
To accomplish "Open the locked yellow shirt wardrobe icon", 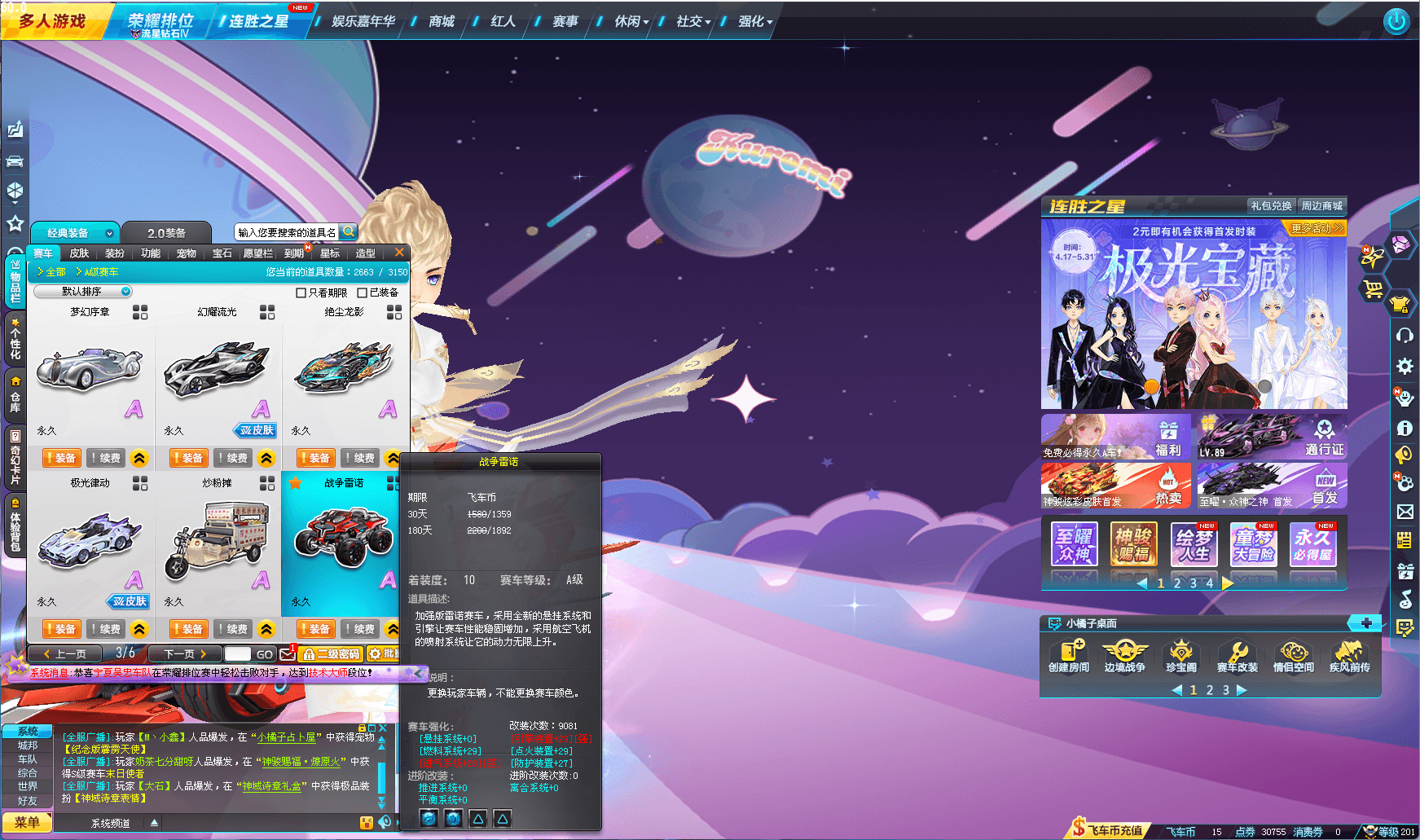I will click(1400, 305).
